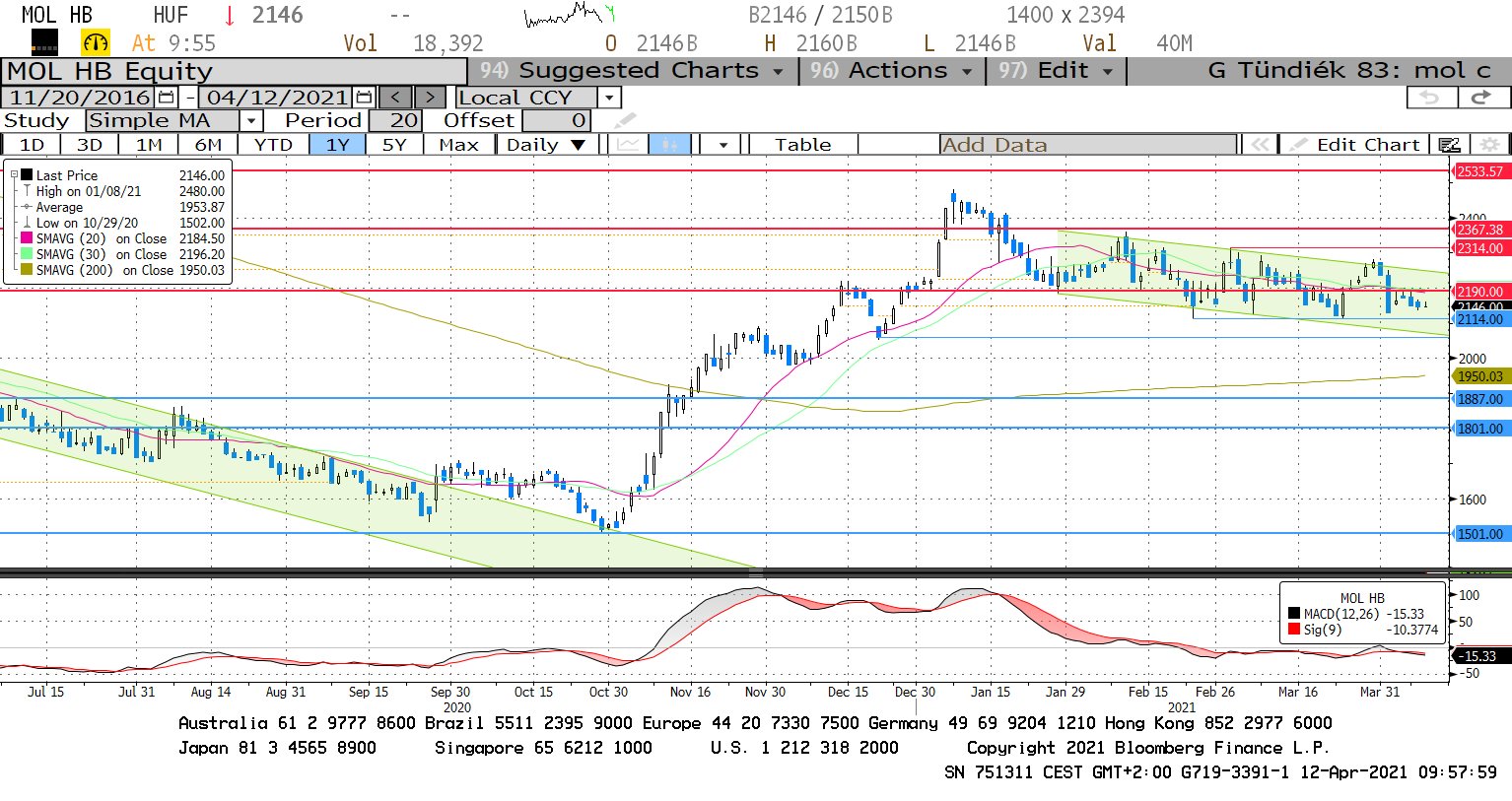Click the Last Price black color swatch
Image resolution: width=1512 pixels, height=801 pixels.
pos(27,175)
